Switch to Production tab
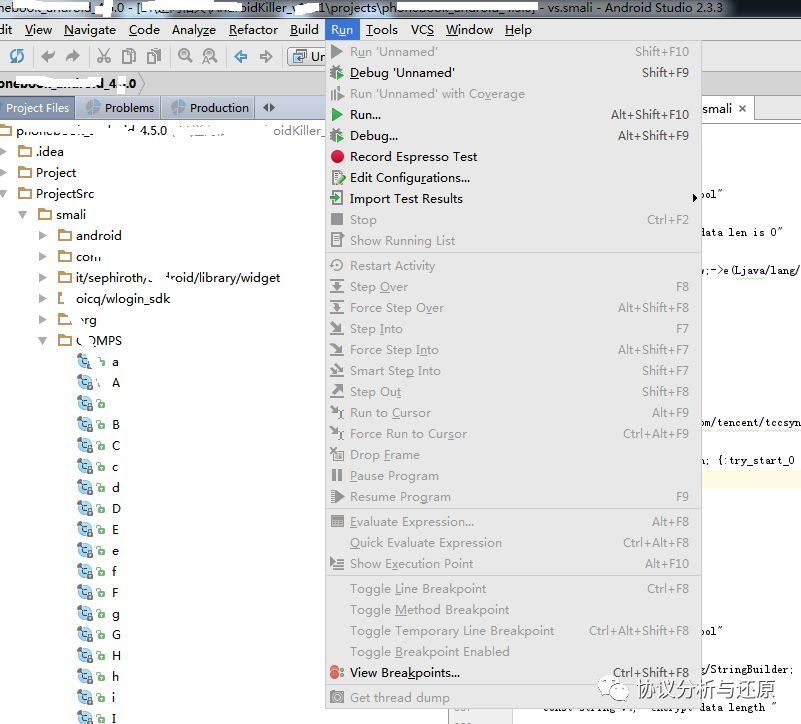Viewport: 801px width, 724px height. pos(209,108)
